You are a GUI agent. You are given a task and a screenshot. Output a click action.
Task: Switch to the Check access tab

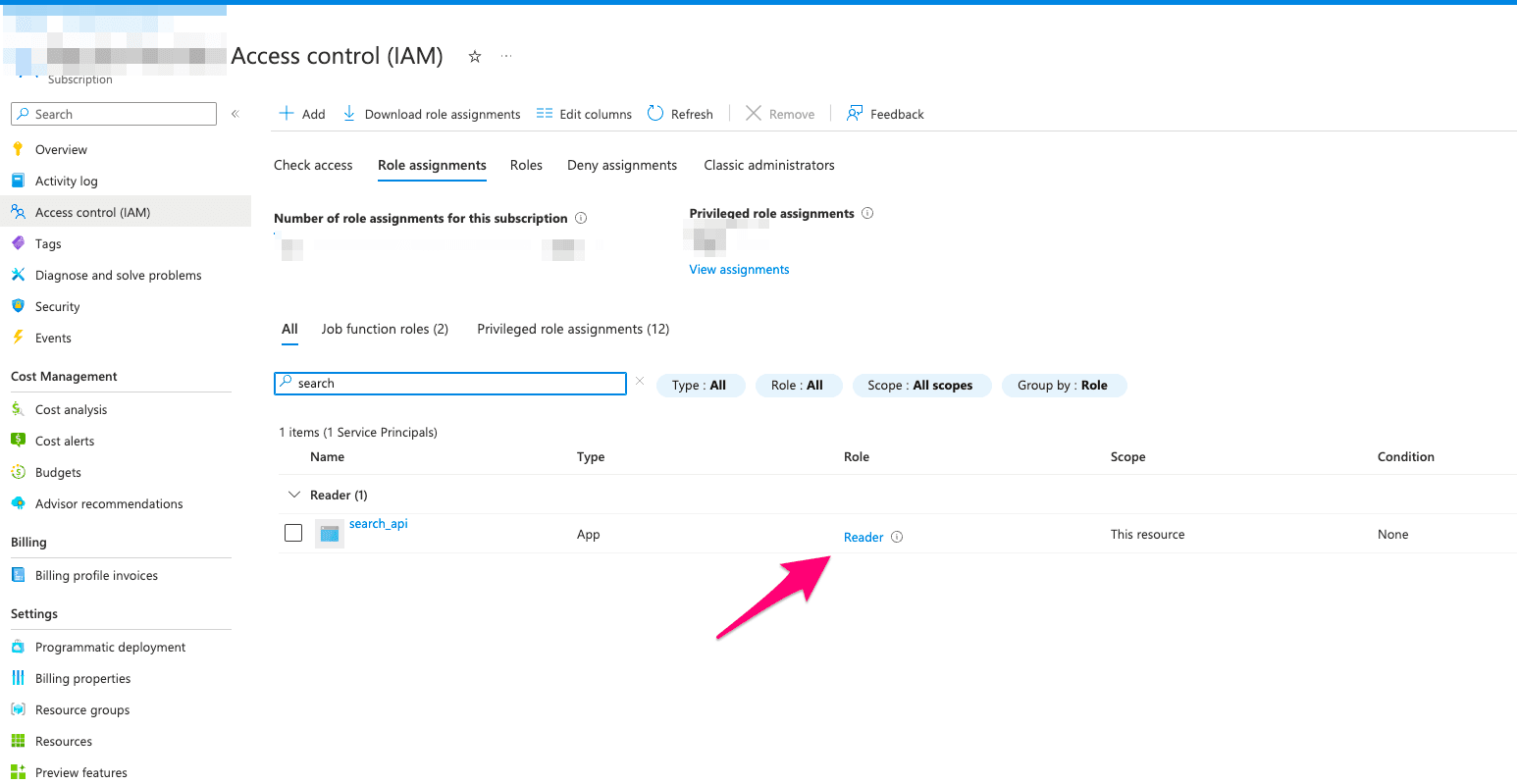point(313,165)
